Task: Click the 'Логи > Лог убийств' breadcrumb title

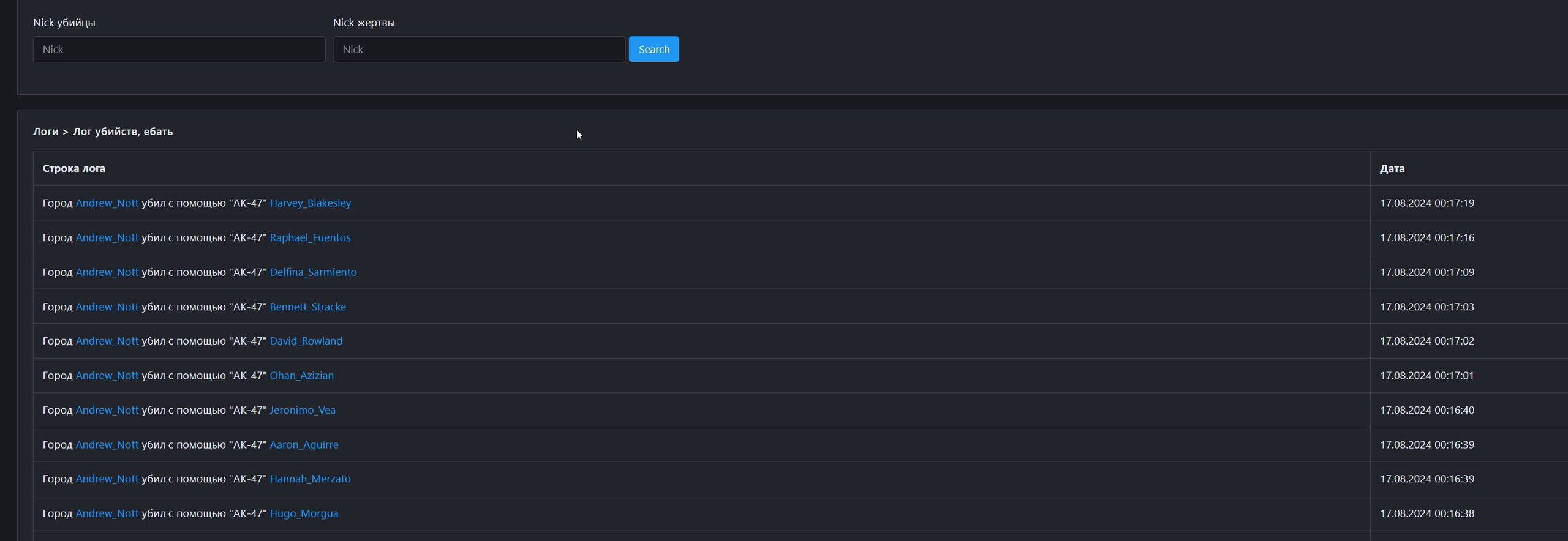Action: (x=103, y=132)
